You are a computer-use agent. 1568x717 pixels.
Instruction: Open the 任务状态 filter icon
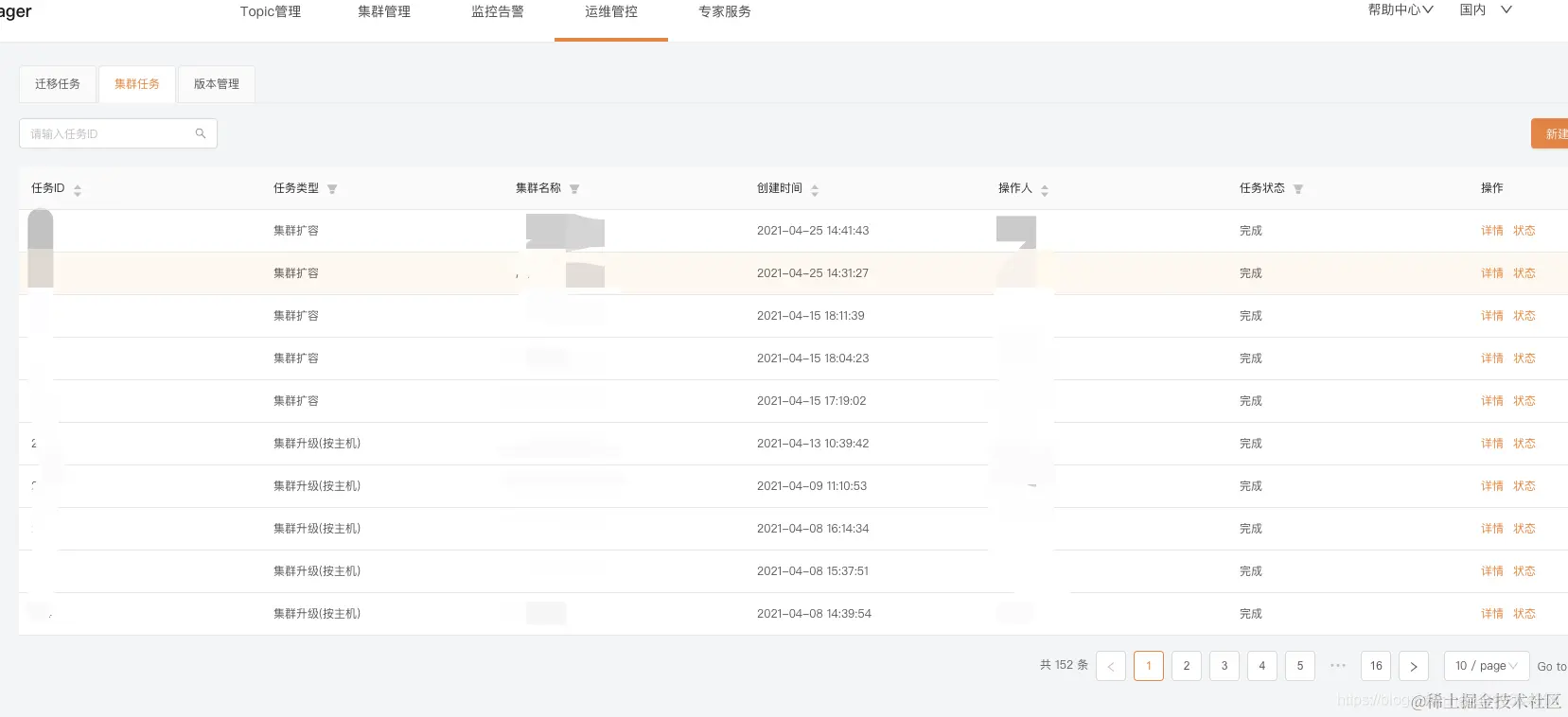coord(1298,189)
